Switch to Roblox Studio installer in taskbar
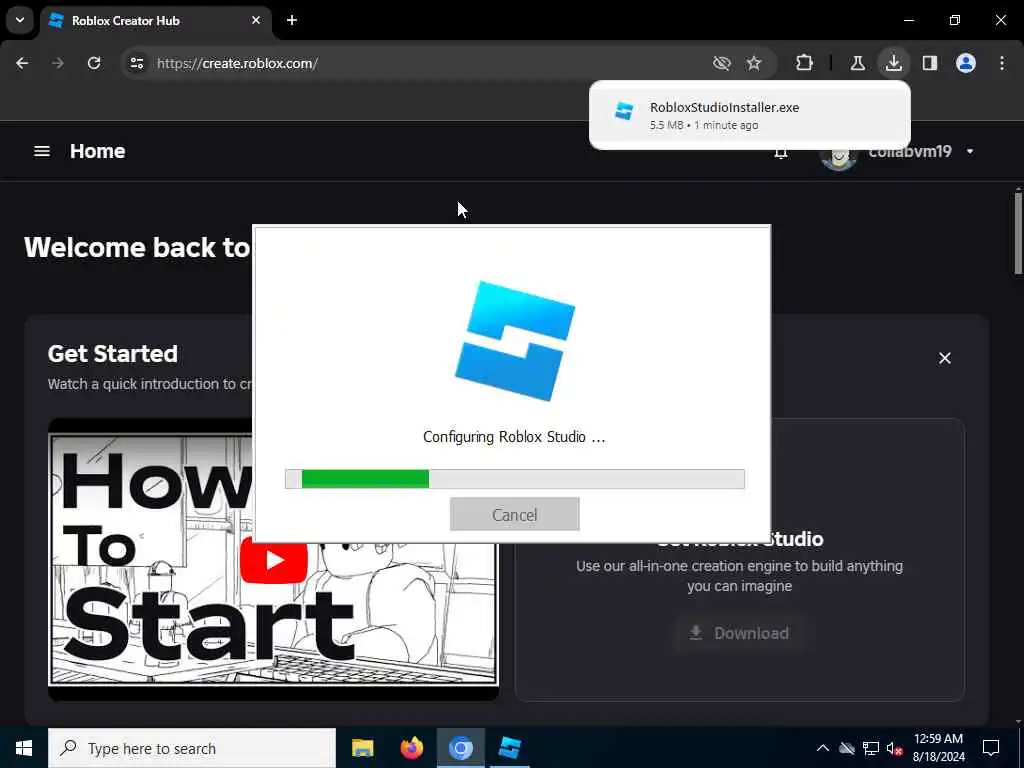 (509, 748)
